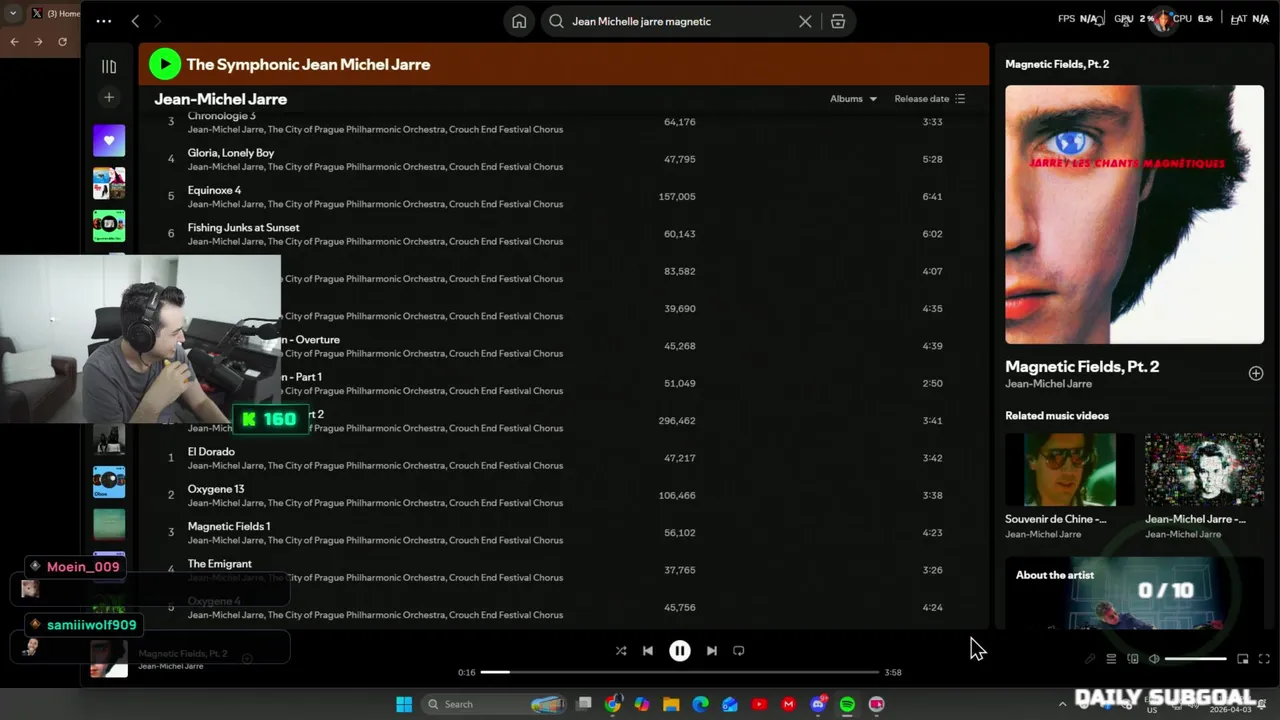
Task: Adjust the Spotify volume slider
Action: coord(1195,659)
